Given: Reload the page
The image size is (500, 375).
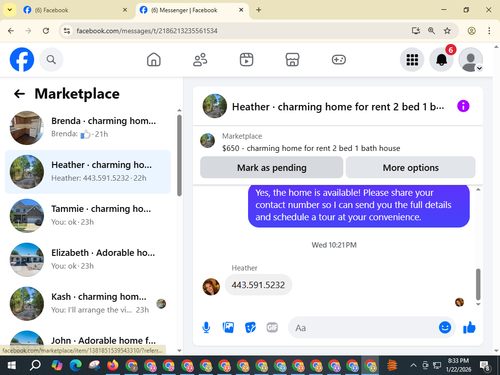Looking at the screenshot, I should [46, 31].
